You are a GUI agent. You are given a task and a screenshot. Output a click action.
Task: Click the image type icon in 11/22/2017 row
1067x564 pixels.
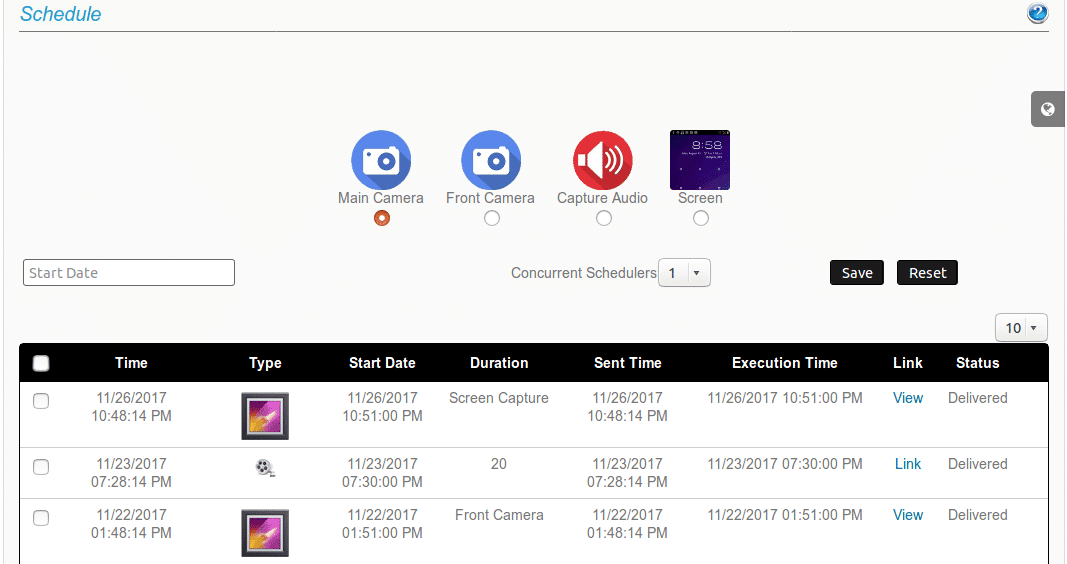[x=265, y=533]
